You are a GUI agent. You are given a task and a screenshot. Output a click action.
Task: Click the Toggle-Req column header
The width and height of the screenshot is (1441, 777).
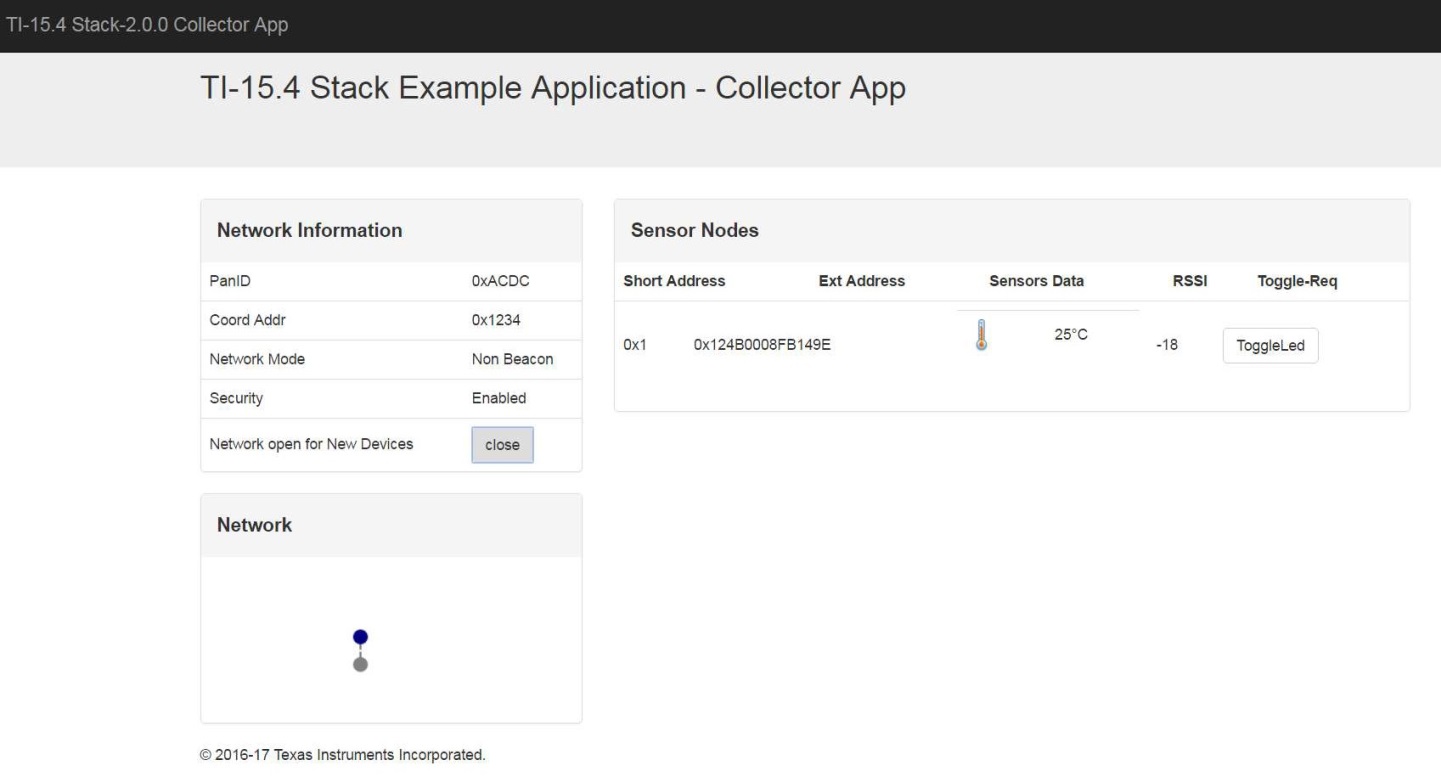point(1296,282)
